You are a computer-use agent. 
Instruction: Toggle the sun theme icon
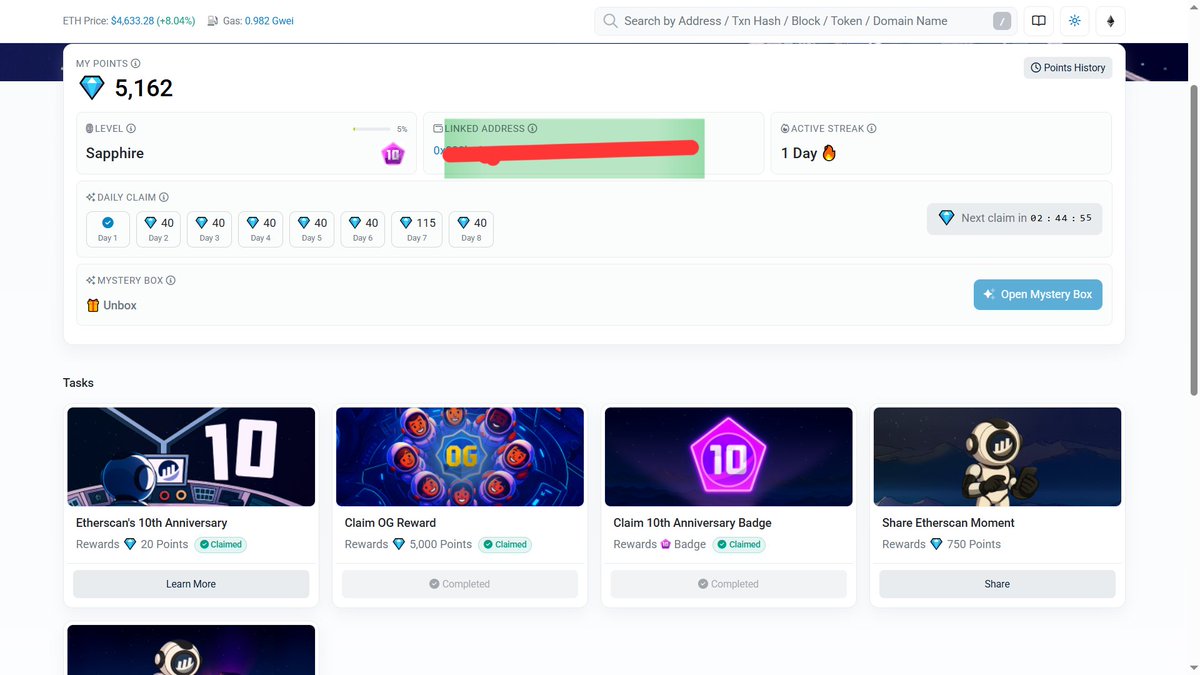[1075, 21]
